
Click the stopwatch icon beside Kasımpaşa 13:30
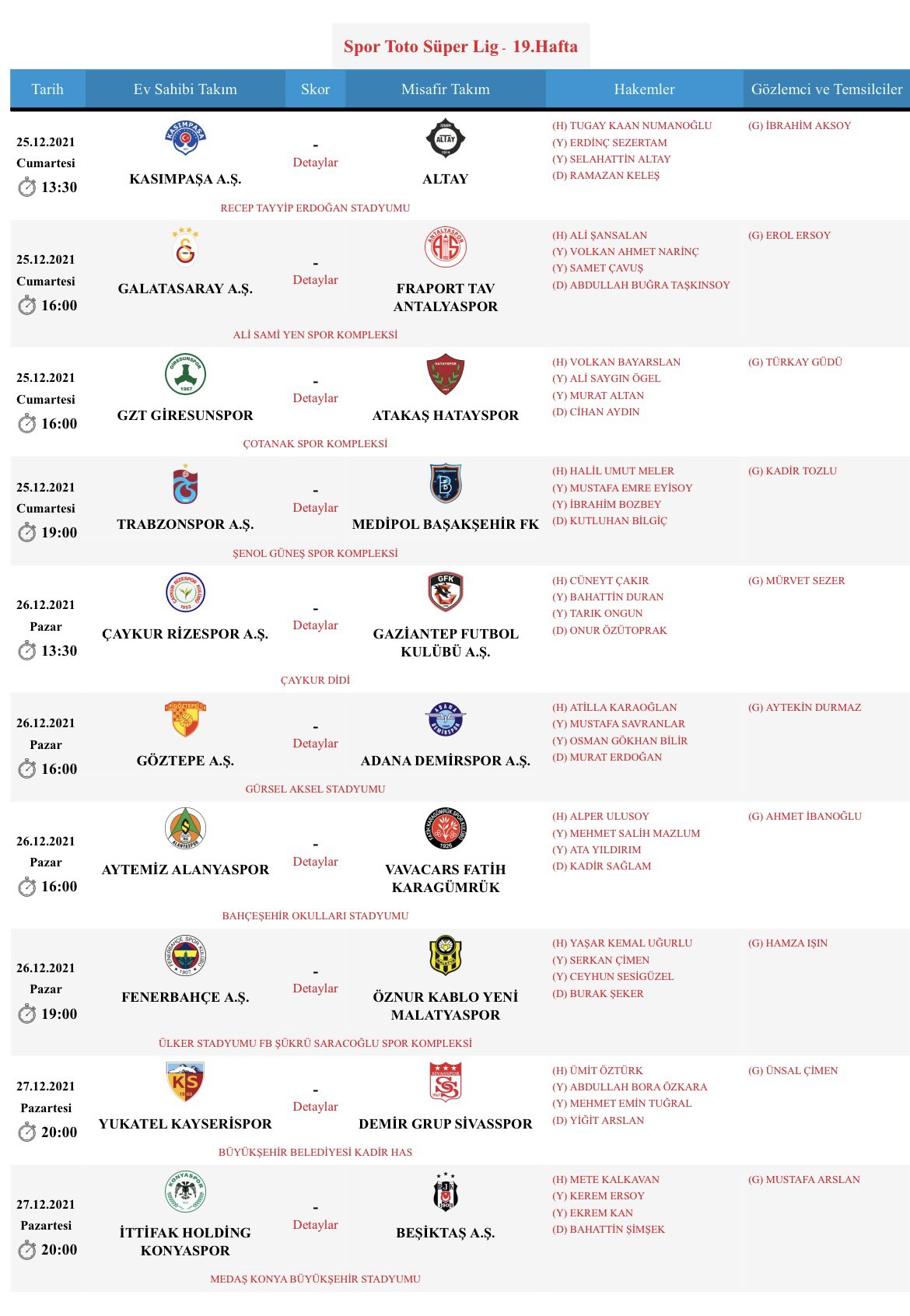27,187
